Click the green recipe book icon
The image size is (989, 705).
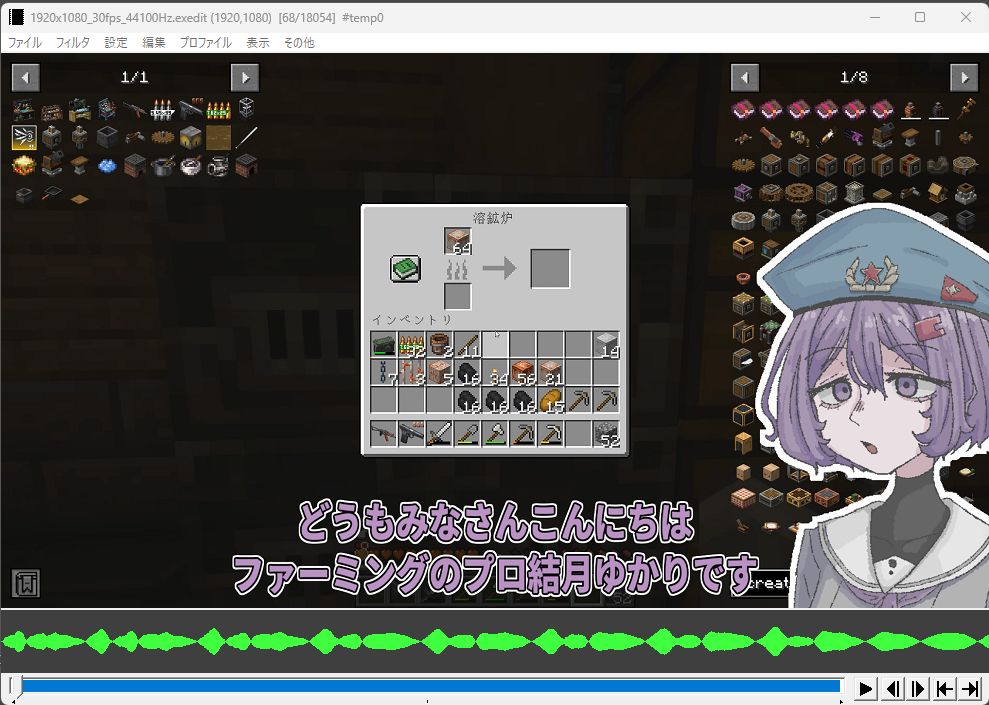click(405, 269)
